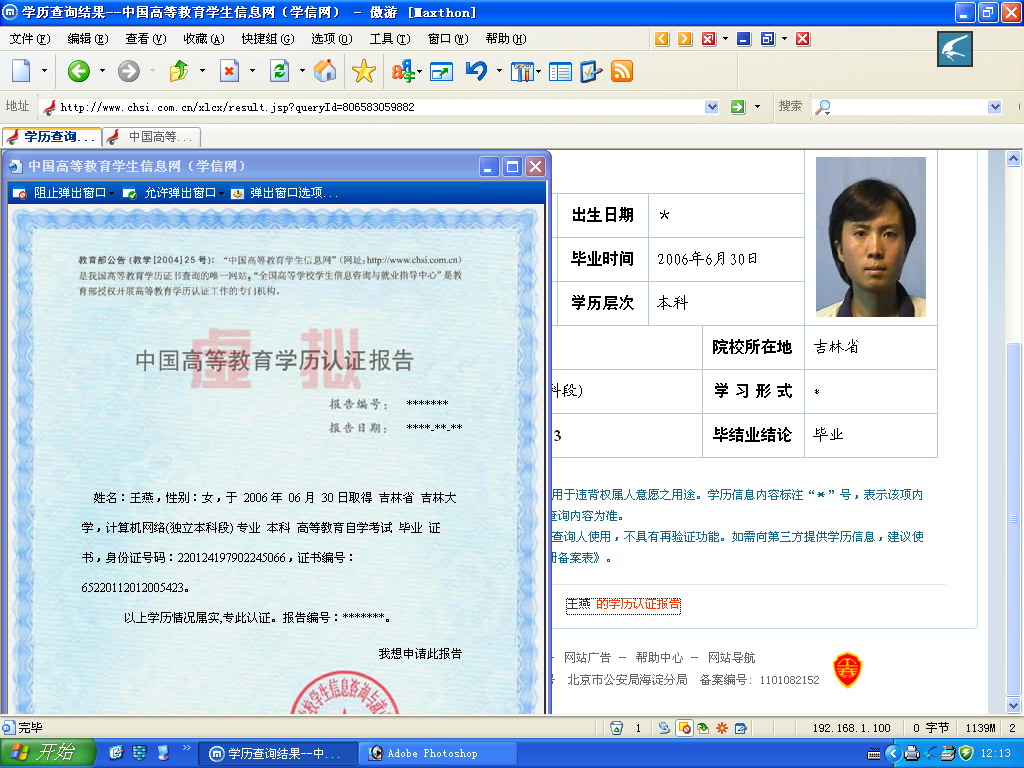Click the student portrait photo
The height and width of the screenshot is (768, 1024).
tap(871, 236)
